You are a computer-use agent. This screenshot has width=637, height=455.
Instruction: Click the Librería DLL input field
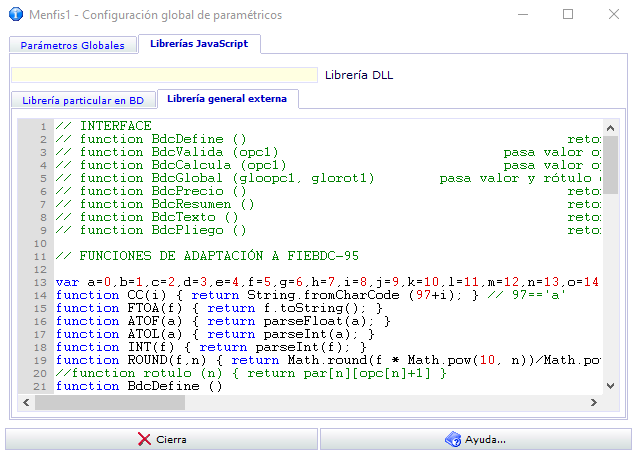pyautogui.click(x=164, y=75)
